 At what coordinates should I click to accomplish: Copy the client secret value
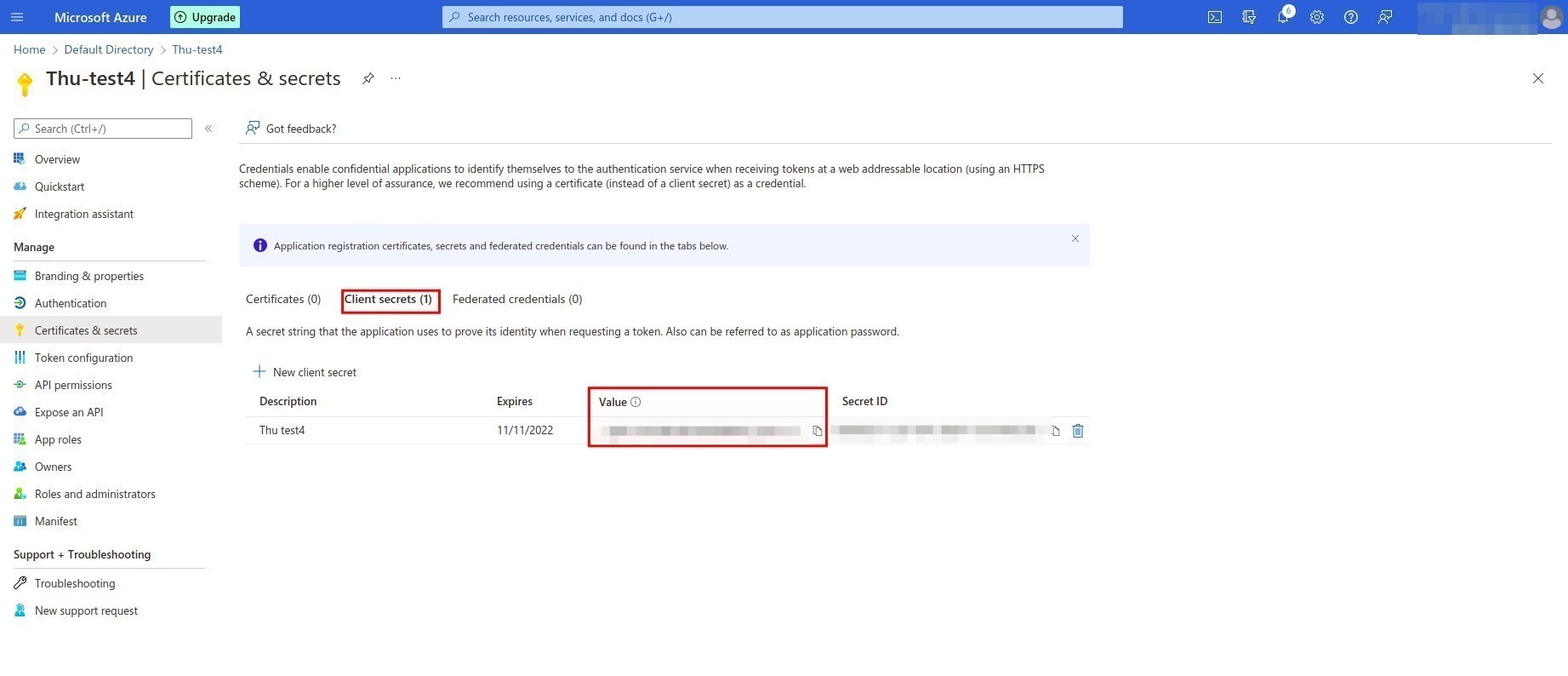817,431
